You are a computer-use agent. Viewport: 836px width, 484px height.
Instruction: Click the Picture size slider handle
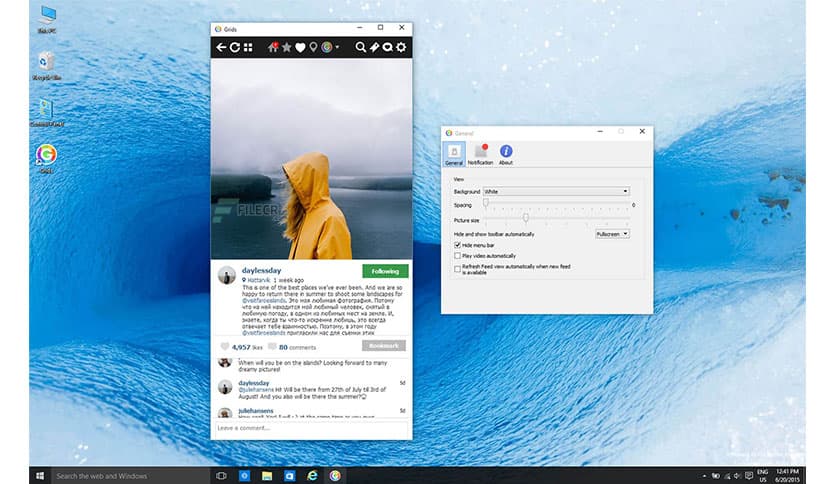(x=526, y=218)
